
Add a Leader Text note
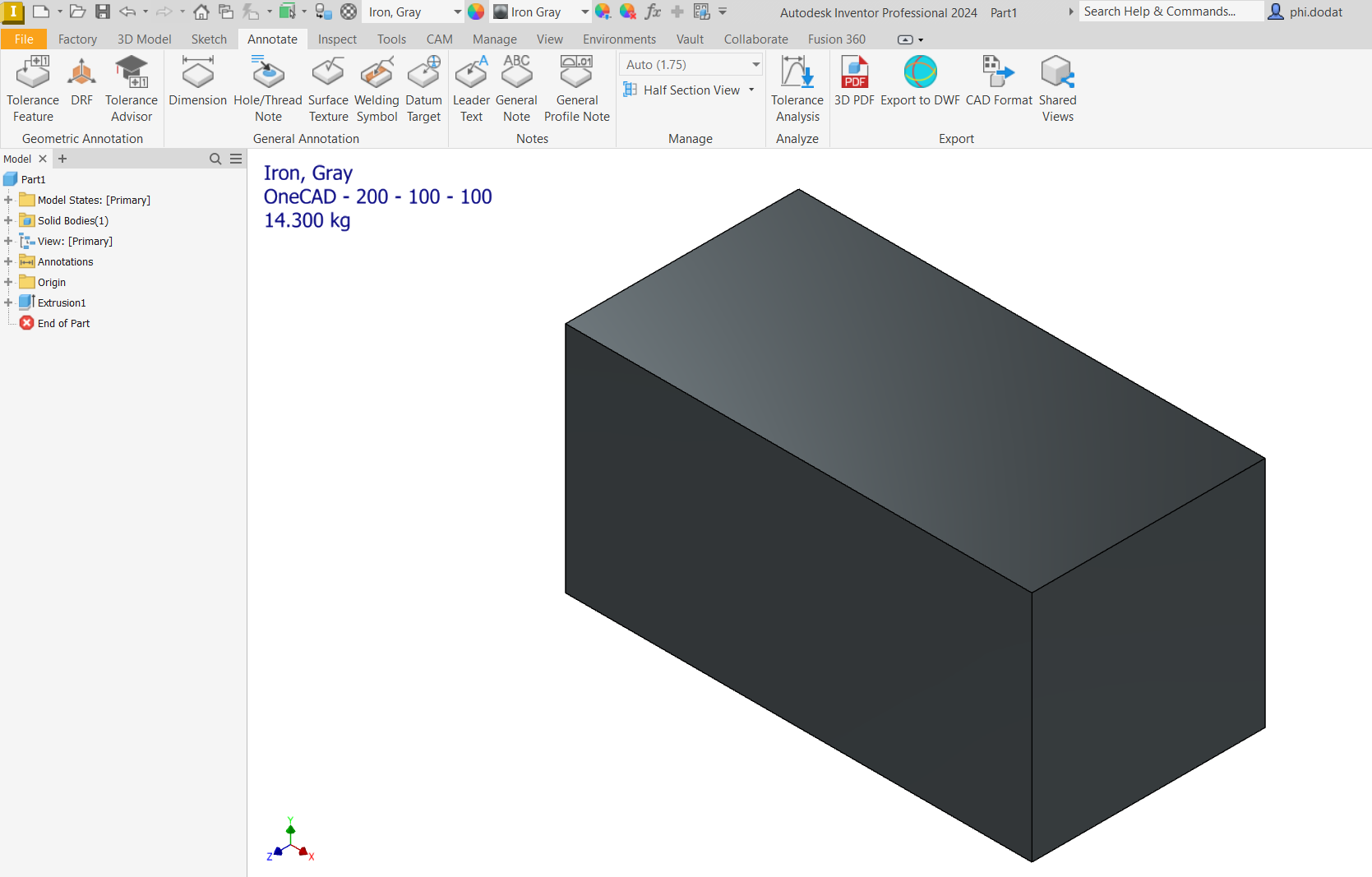point(471,89)
